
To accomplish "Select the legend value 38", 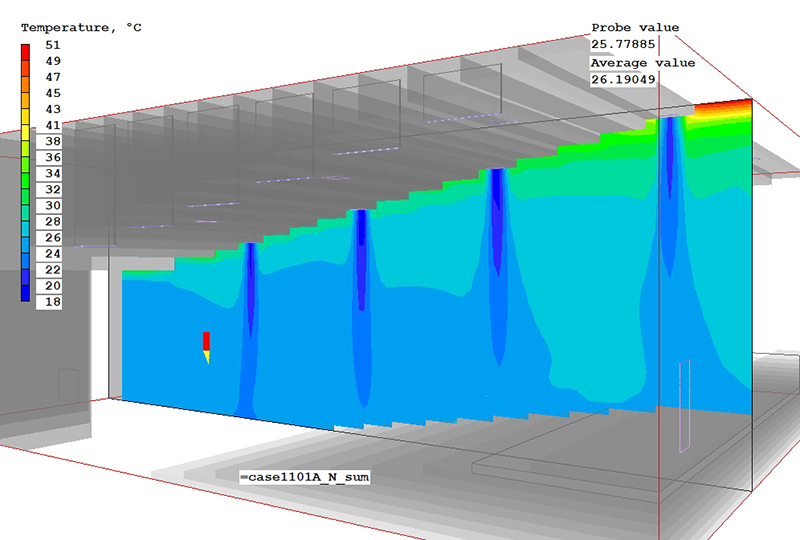I will click(x=53, y=141).
